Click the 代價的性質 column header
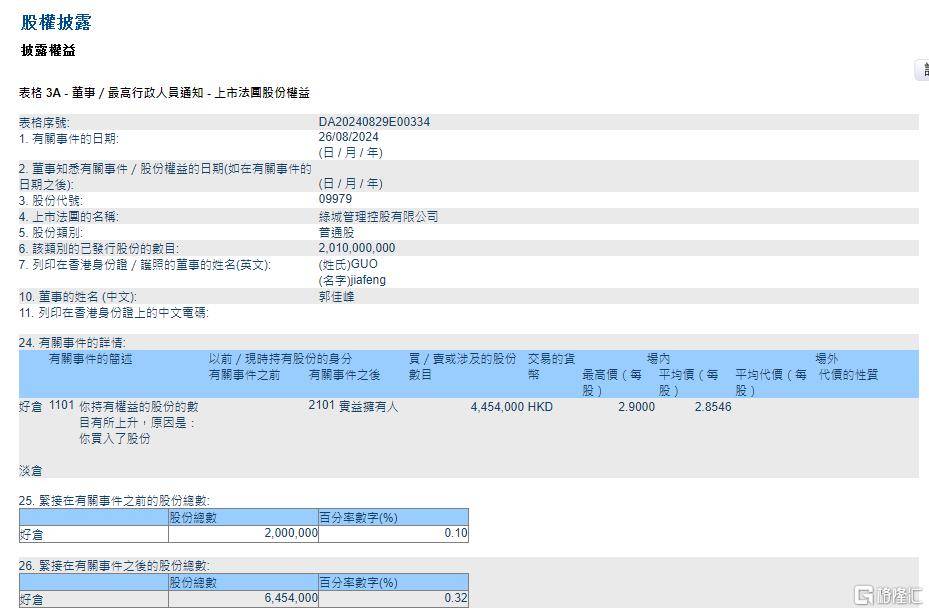Image resolution: width=929 pixels, height=612 pixels. [x=848, y=375]
